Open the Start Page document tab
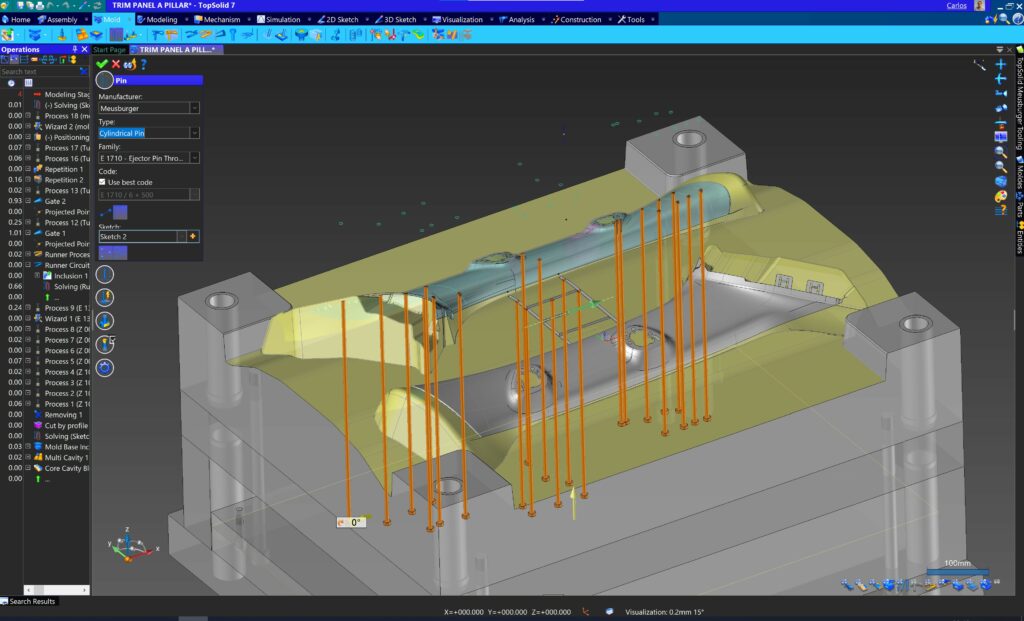Image resolution: width=1024 pixels, height=621 pixels. pos(110,49)
